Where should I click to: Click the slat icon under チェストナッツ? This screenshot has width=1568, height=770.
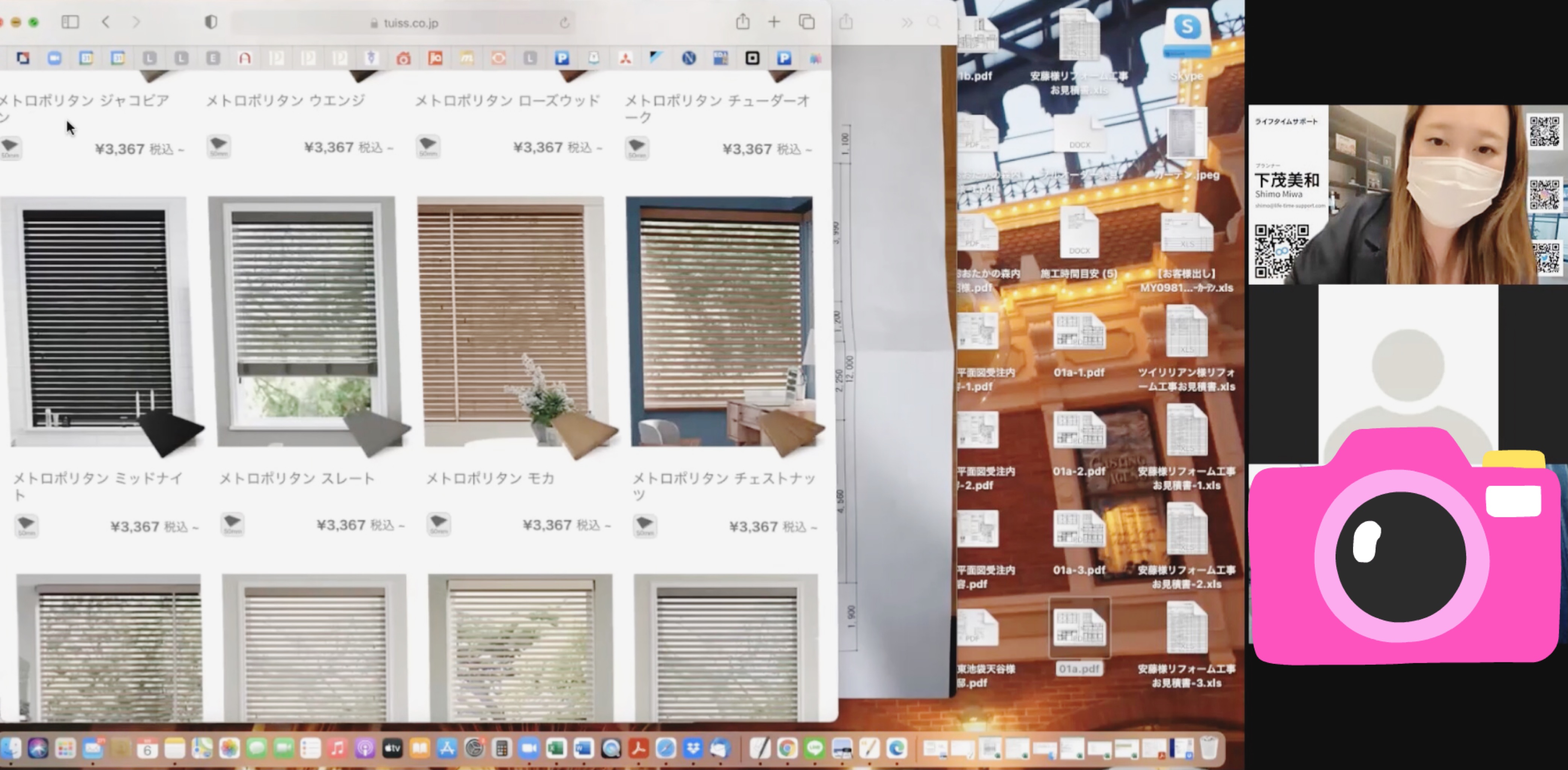pos(645,526)
